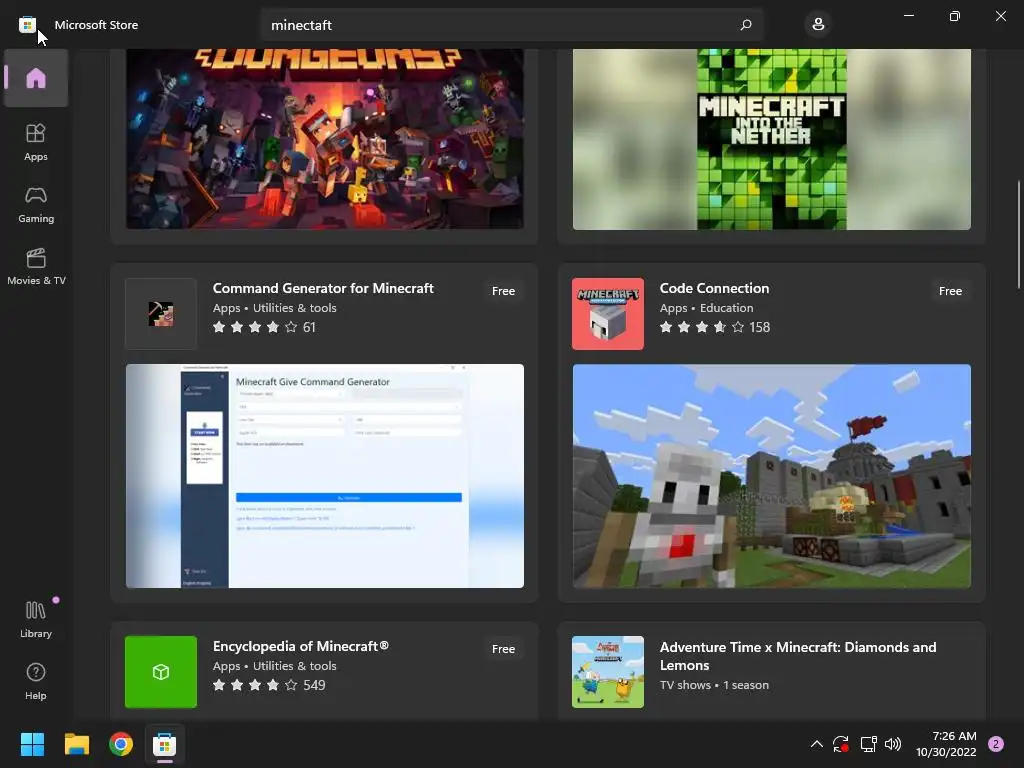Click the sync update tray icon
The height and width of the screenshot is (768, 1024).
[841, 744]
